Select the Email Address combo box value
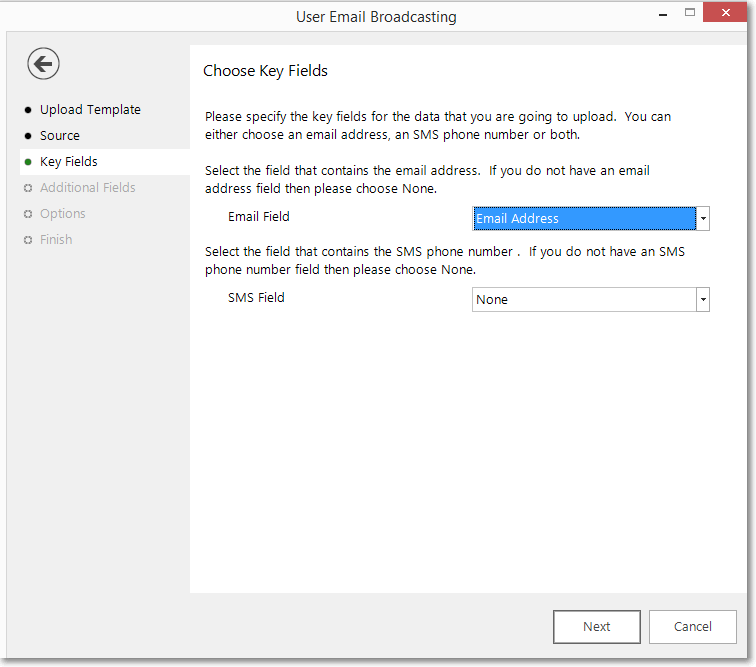756x667 pixels. [584, 218]
